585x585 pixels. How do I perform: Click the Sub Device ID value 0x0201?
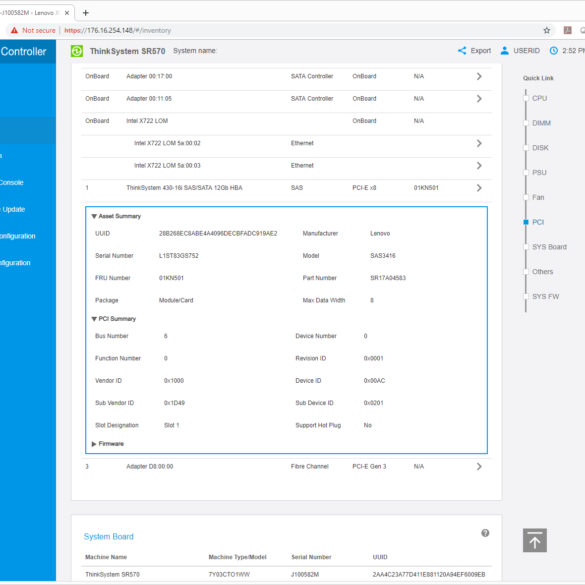tap(373, 403)
